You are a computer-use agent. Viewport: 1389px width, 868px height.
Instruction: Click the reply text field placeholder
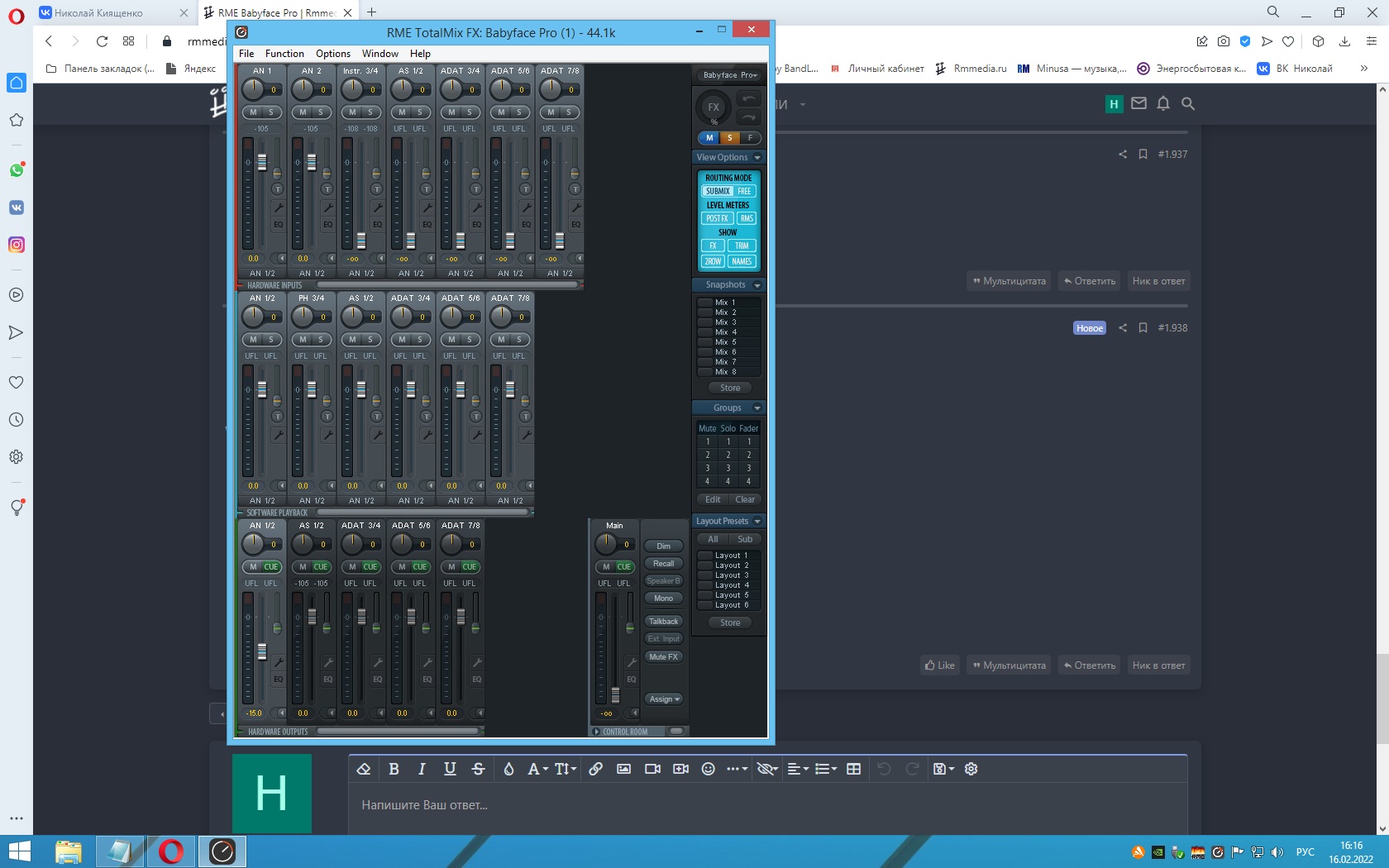[x=424, y=805]
